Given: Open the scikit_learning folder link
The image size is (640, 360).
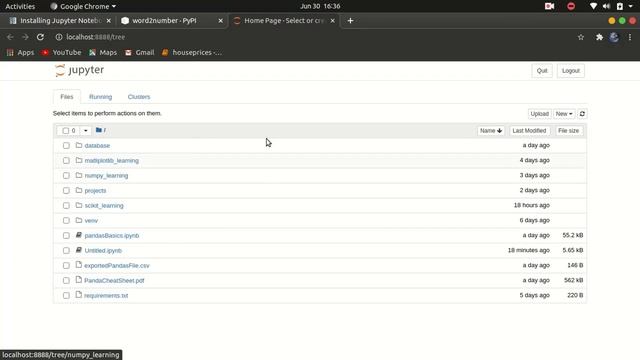Looking at the screenshot, I should [x=104, y=205].
